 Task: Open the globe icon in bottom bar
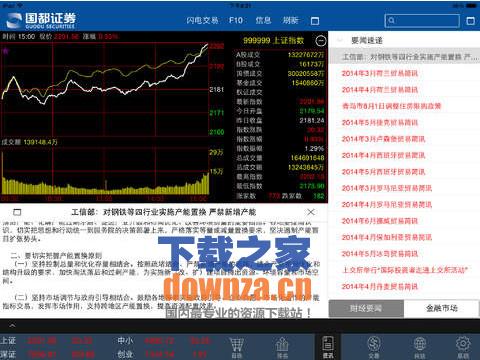click(x=420, y=348)
